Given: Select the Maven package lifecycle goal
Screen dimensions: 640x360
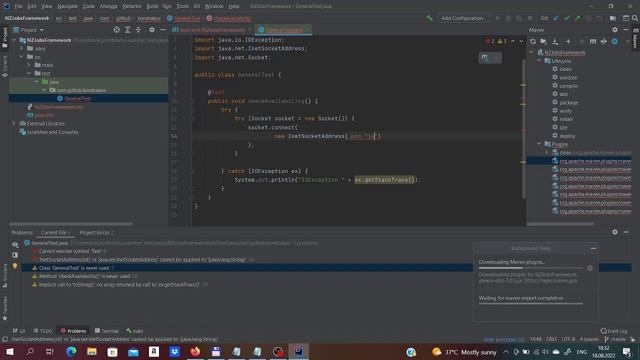Looking at the screenshot, I should [569, 102].
